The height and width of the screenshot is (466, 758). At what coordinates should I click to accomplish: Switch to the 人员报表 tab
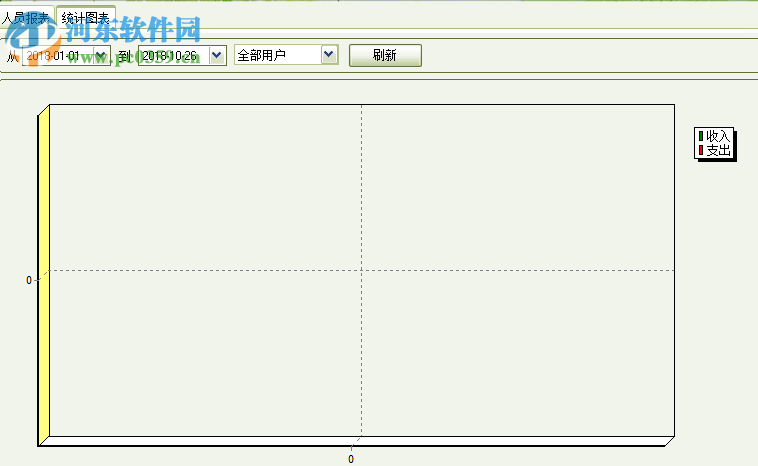26,18
